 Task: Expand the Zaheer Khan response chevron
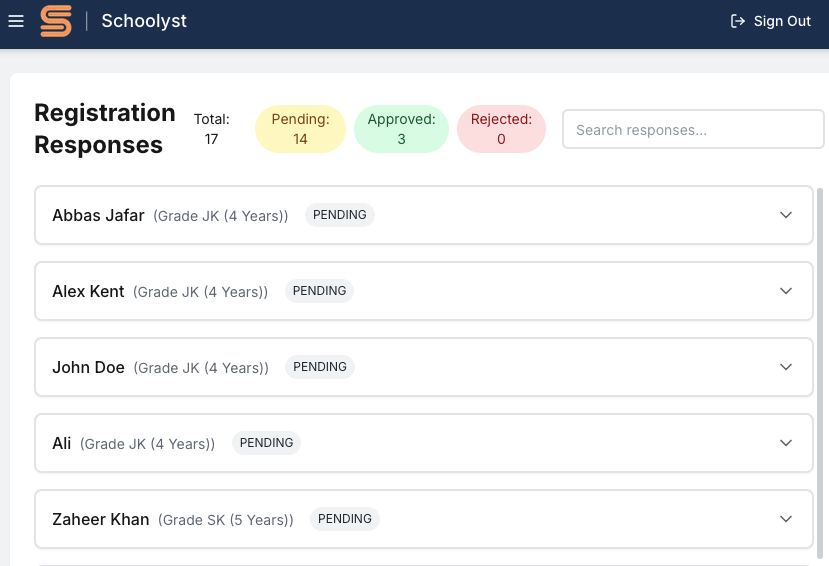tap(786, 519)
